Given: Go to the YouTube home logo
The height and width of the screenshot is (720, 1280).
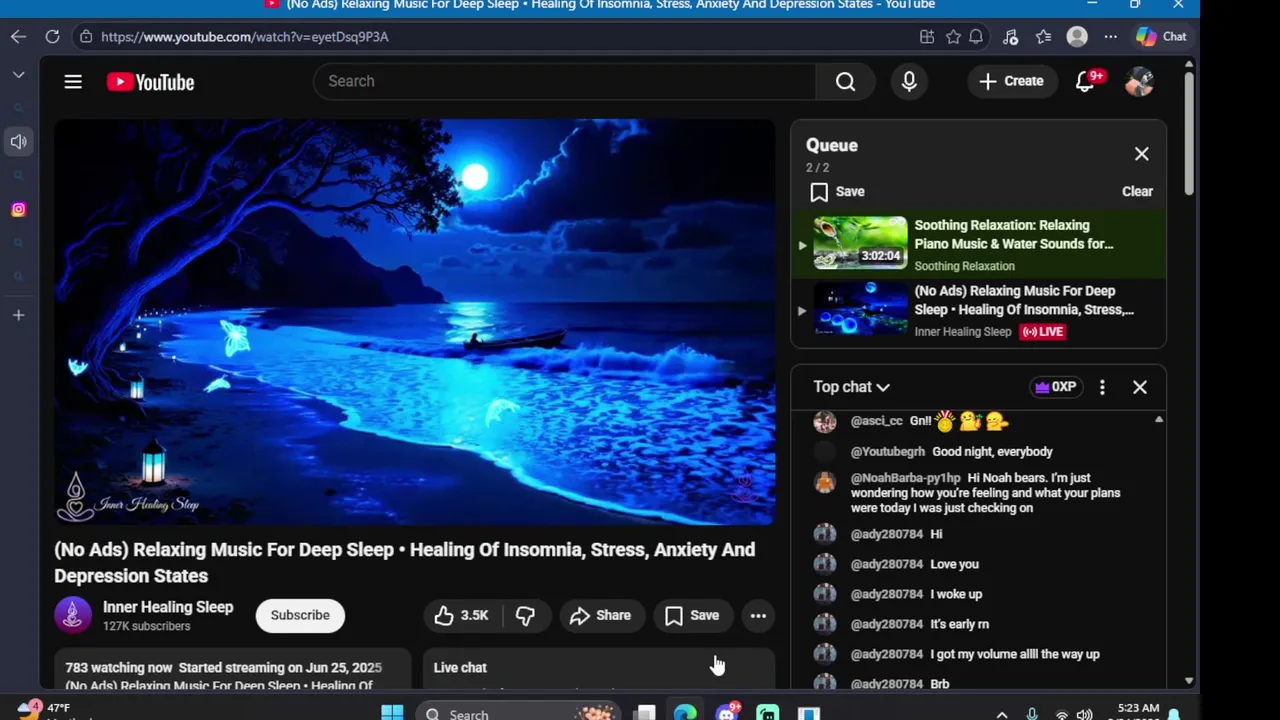Looking at the screenshot, I should pos(151,82).
